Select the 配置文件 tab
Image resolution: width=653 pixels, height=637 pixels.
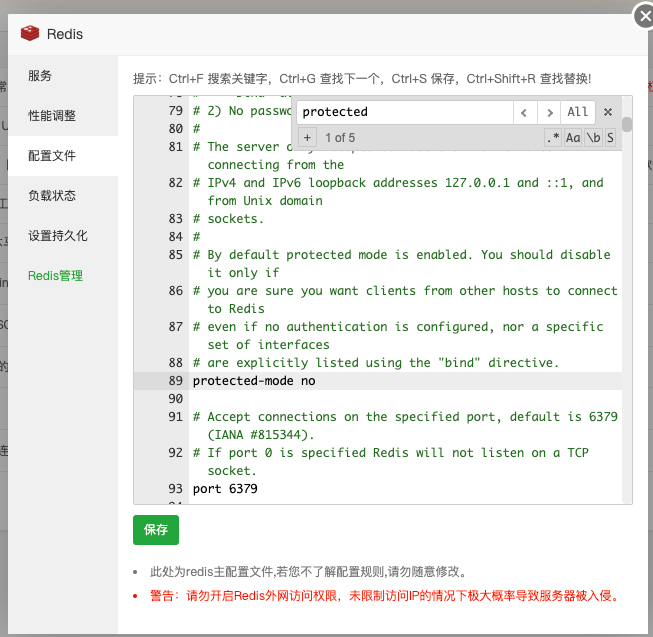63,156
